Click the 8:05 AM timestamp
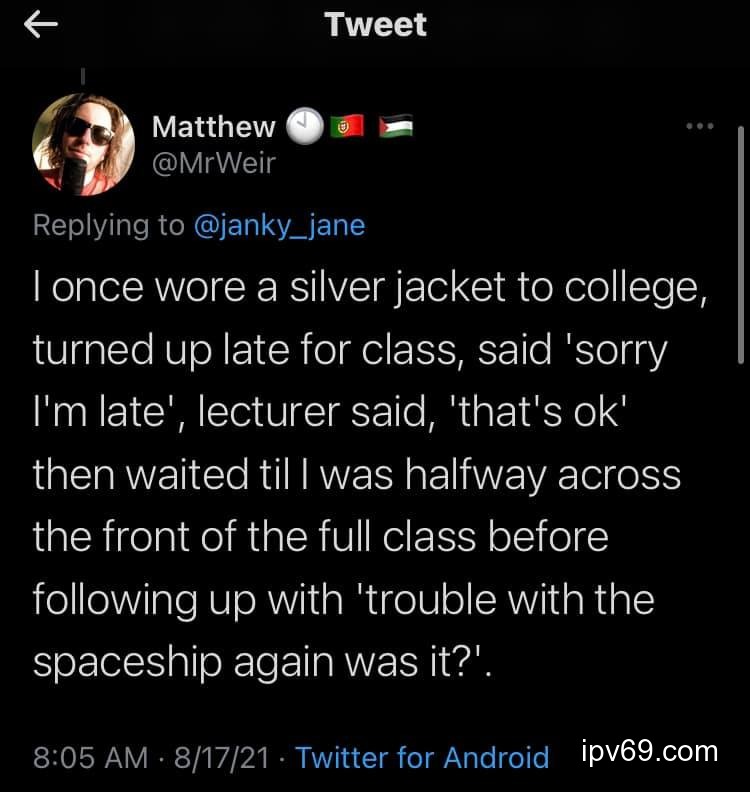Image resolution: width=750 pixels, height=792 pixels. [x=90, y=757]
